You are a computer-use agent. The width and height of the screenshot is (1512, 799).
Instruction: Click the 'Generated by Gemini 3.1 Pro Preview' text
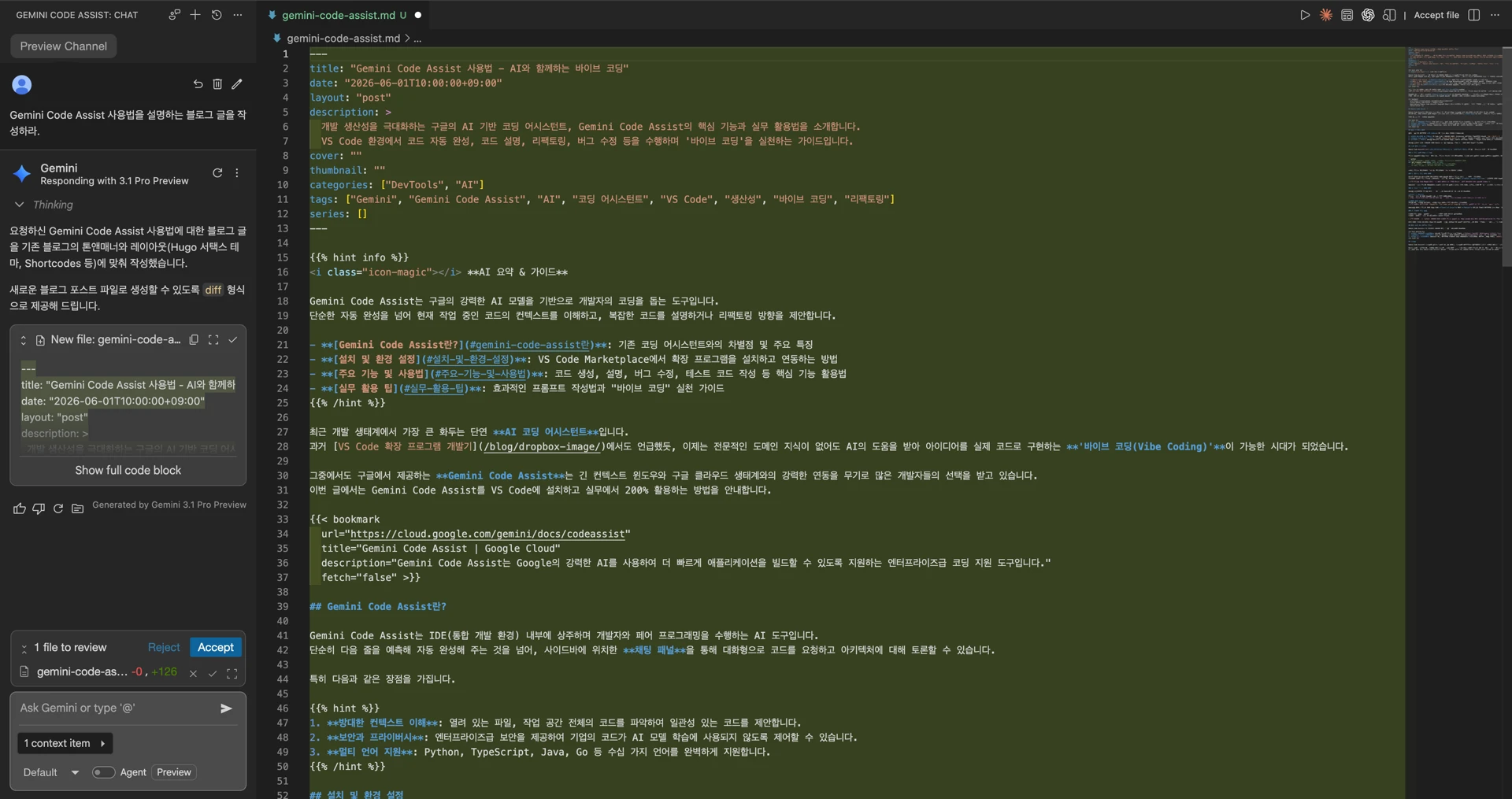pyautogui.click(x=169, y=505)
